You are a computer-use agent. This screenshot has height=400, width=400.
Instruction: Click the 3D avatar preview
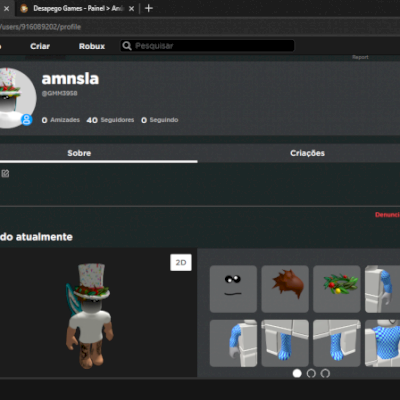[90, 315]
